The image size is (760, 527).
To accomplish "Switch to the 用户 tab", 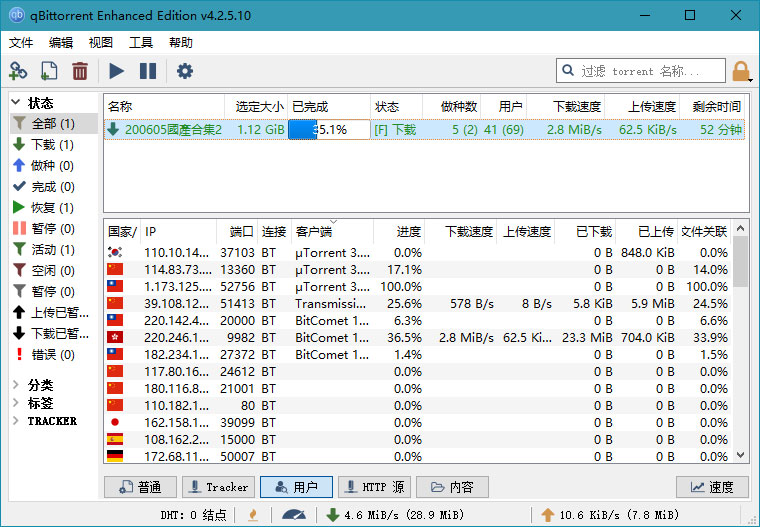I will pos(297,487).
